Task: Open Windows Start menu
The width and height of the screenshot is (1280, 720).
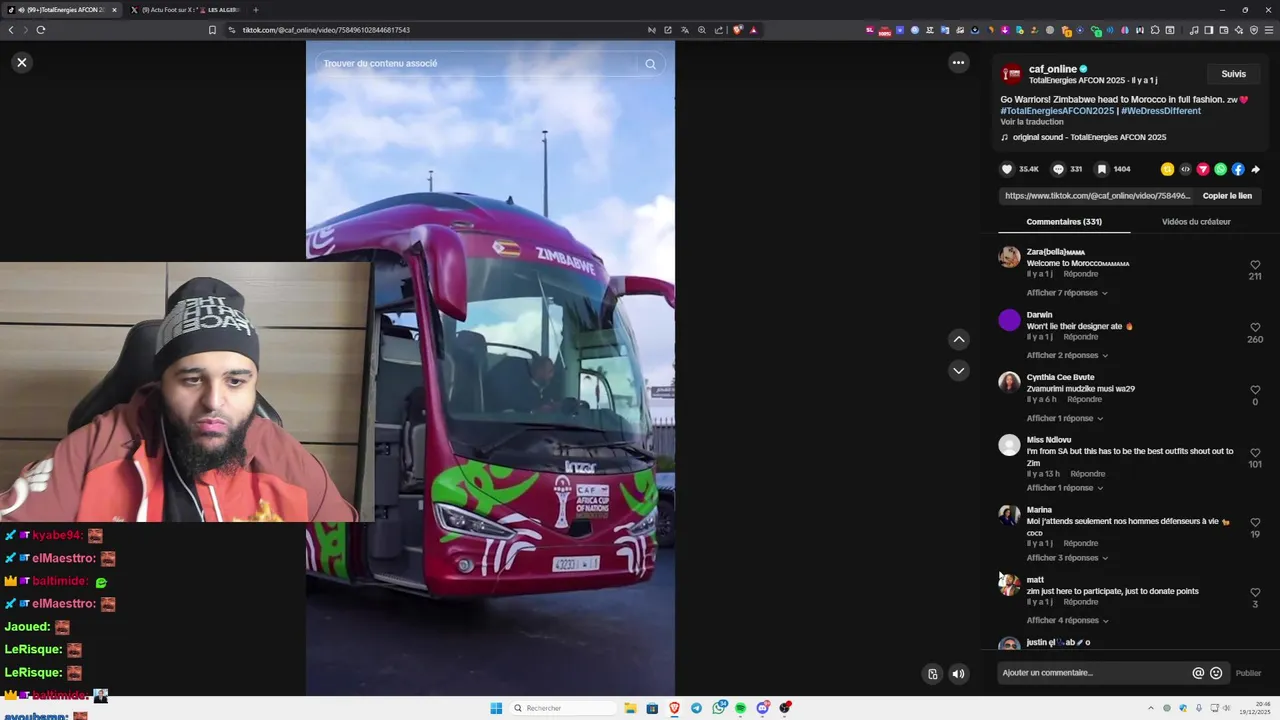Action: 496,708
